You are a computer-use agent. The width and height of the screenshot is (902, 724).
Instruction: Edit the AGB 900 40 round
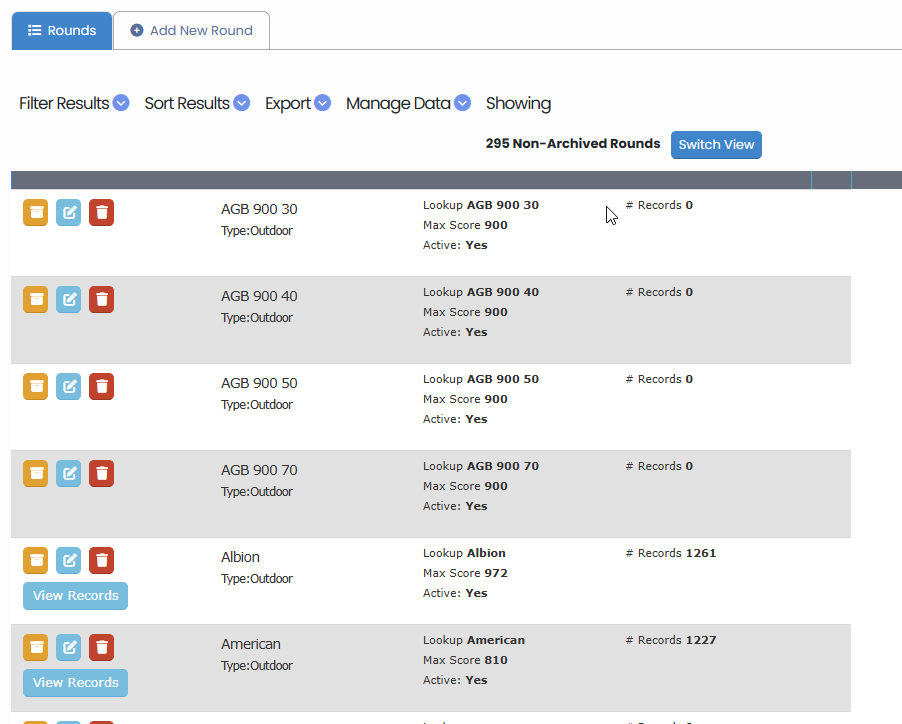(x=68, y=300)
